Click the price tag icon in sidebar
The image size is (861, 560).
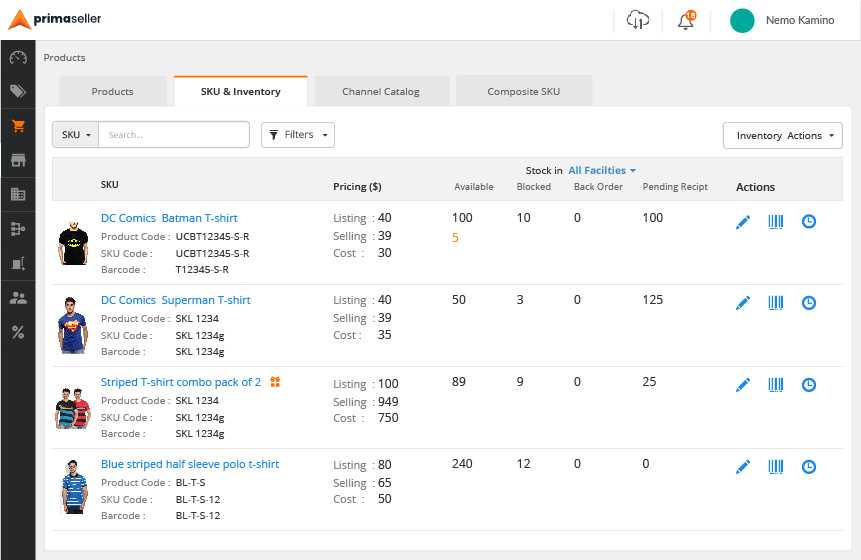click(17, 91)
